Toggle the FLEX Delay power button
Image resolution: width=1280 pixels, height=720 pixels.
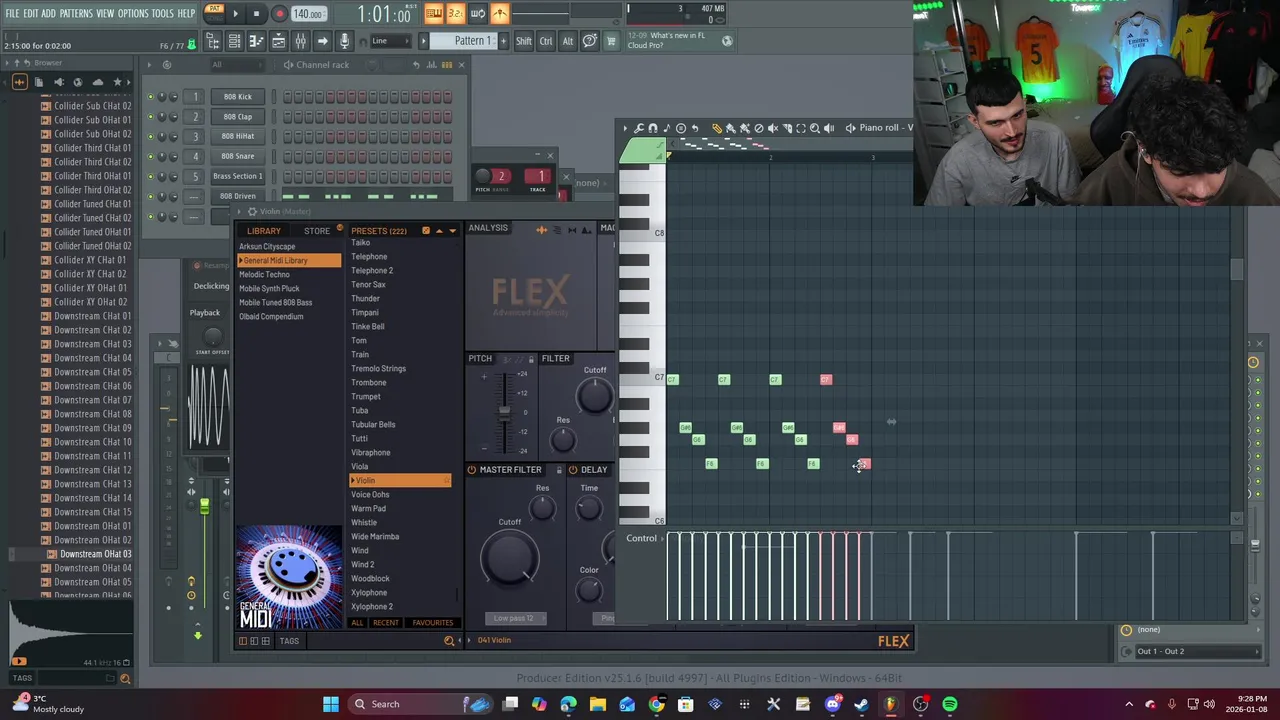click(573, 470)
